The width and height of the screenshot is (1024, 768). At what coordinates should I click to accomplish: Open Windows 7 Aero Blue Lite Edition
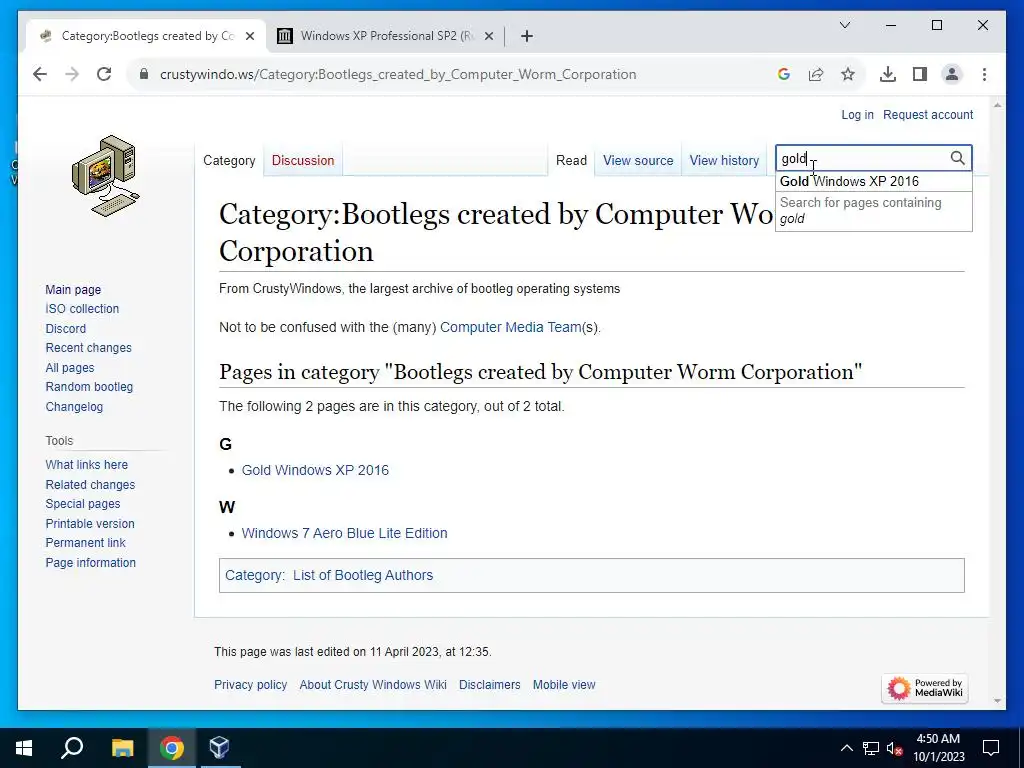[x=344, y=534]
